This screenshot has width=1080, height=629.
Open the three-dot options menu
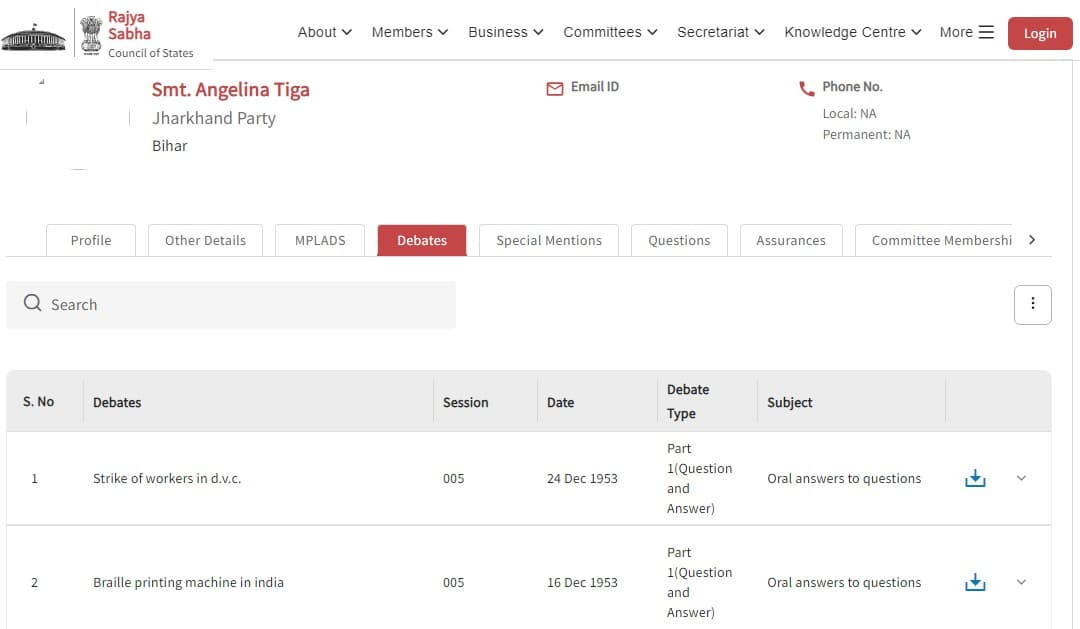pos(1032,305)
